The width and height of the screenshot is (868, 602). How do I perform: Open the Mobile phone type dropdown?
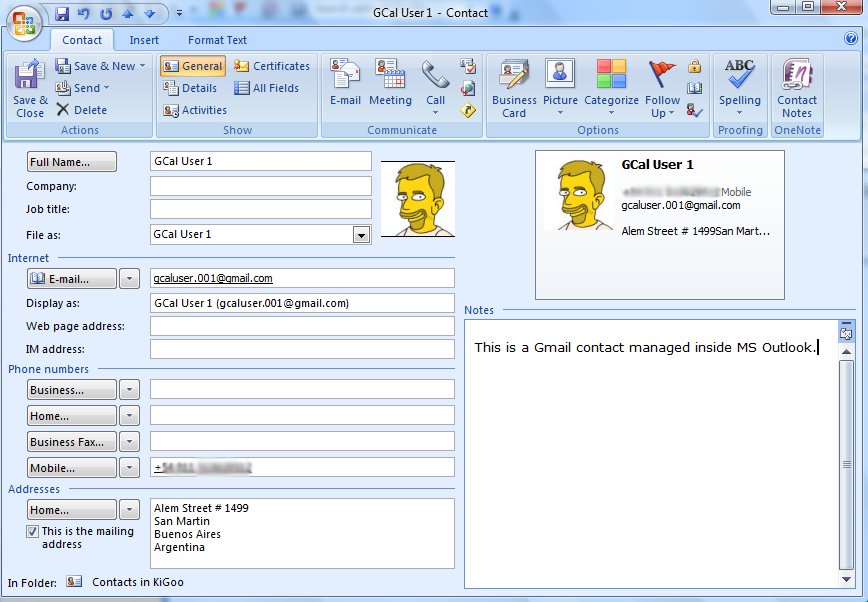click(130, 468)
